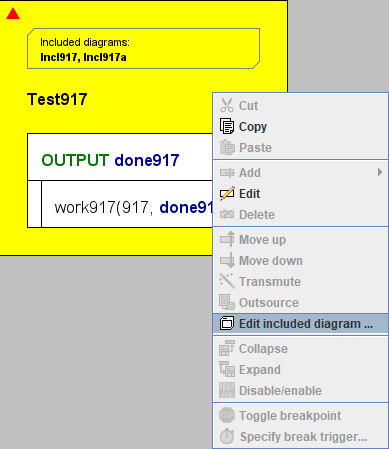Choose Edit in the context menu
Screen dimensions: 389x449
coord(300,194)
